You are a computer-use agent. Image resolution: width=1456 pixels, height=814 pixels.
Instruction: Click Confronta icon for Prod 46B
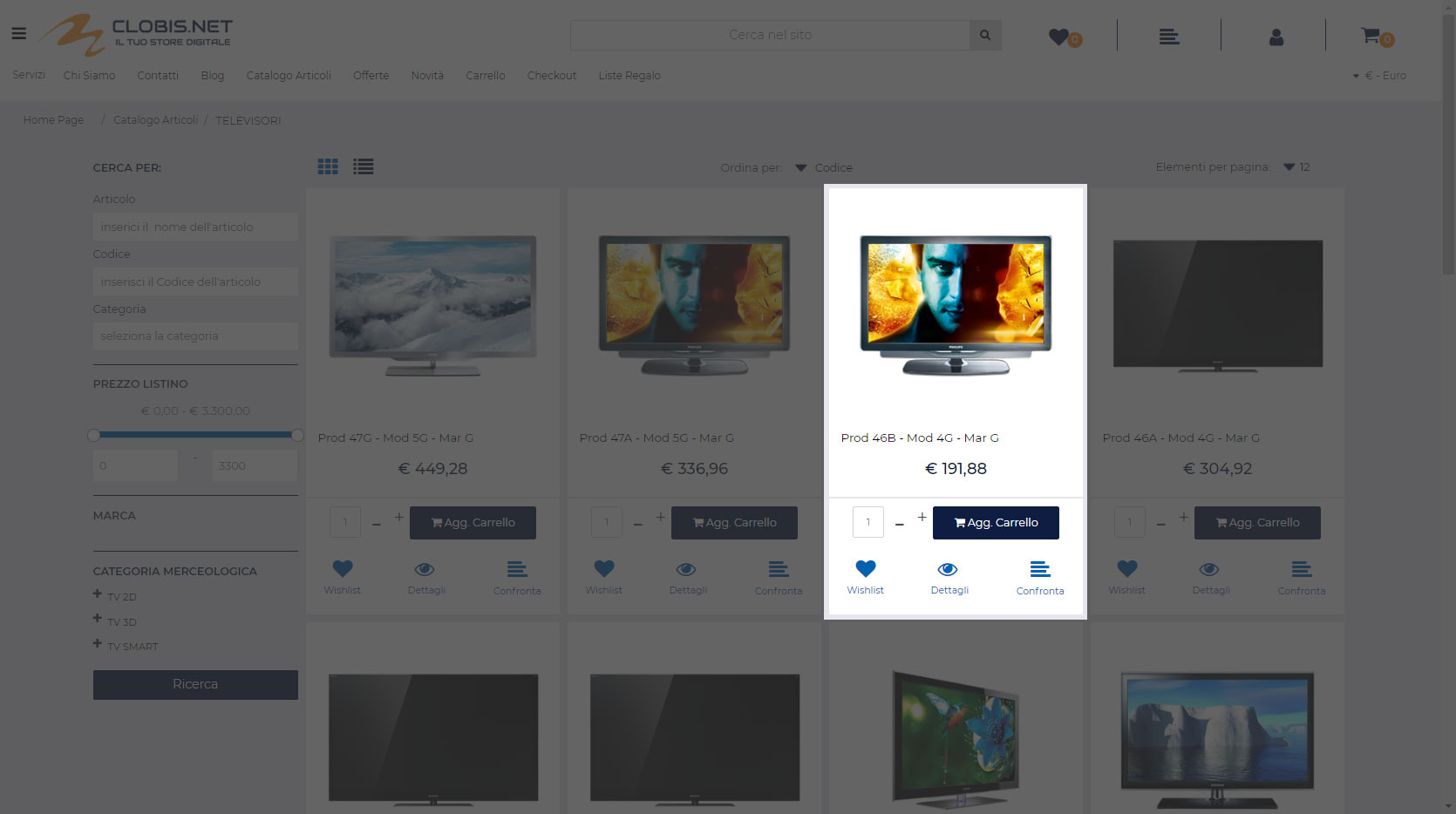pyautogui.click(x=1039, y=570)
